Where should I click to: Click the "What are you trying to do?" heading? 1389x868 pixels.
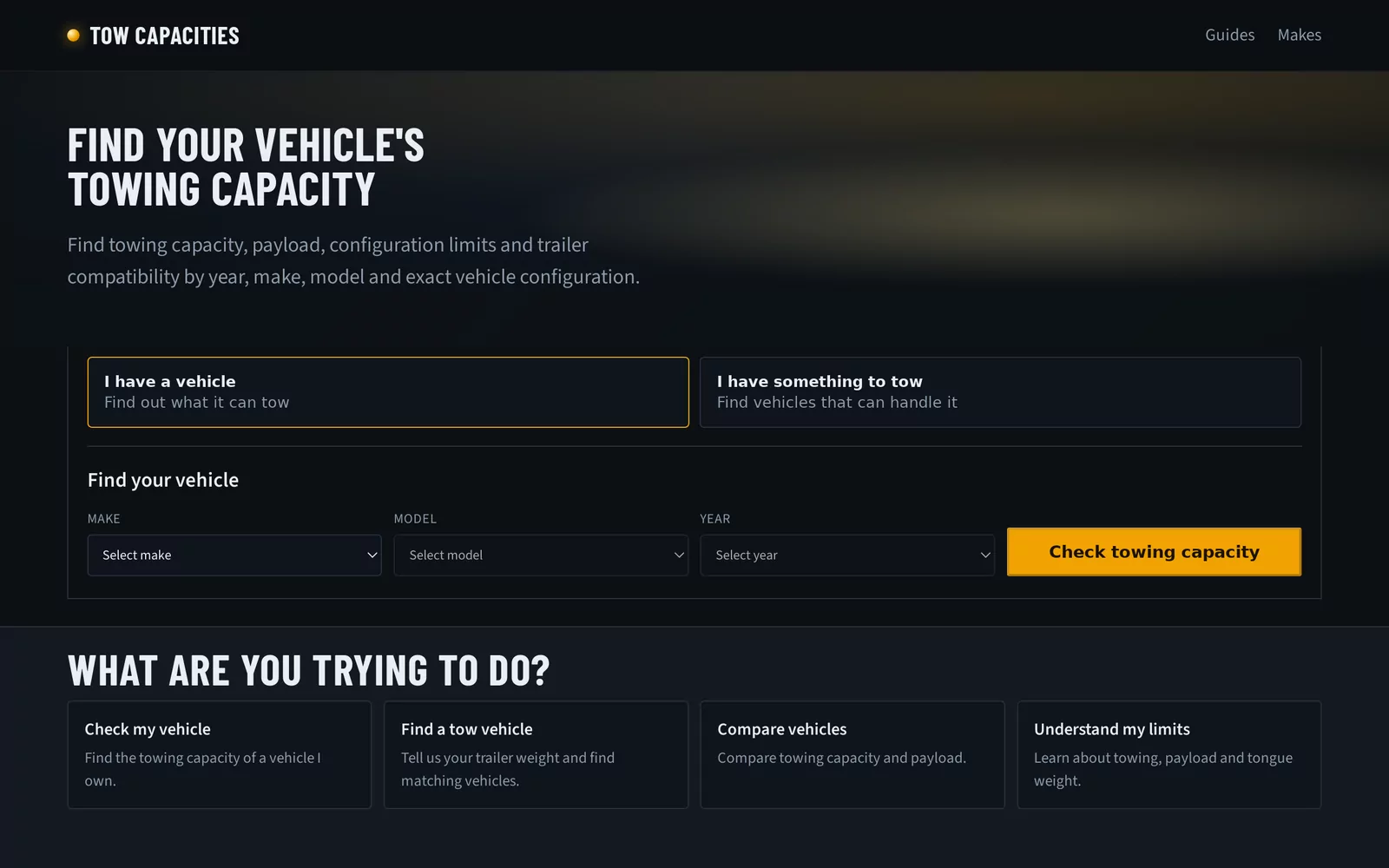pyautogui.click(x=309, y=671)
